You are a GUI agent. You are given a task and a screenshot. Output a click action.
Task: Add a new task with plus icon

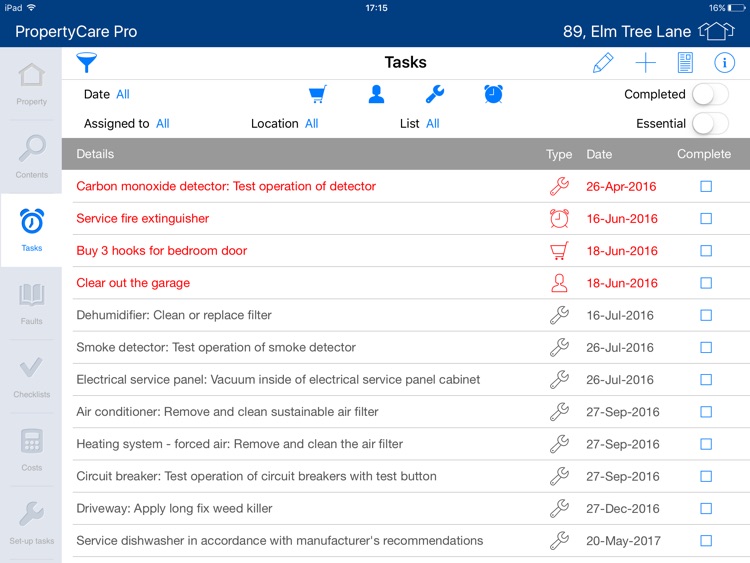pos(645,63)
